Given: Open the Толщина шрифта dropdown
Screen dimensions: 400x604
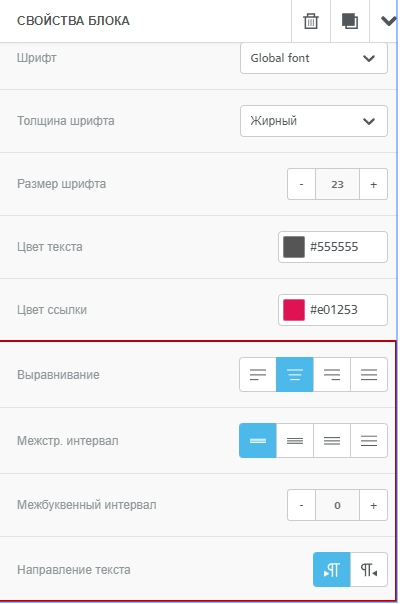Looking at the screenshot, I should click(x=314, y=121).
